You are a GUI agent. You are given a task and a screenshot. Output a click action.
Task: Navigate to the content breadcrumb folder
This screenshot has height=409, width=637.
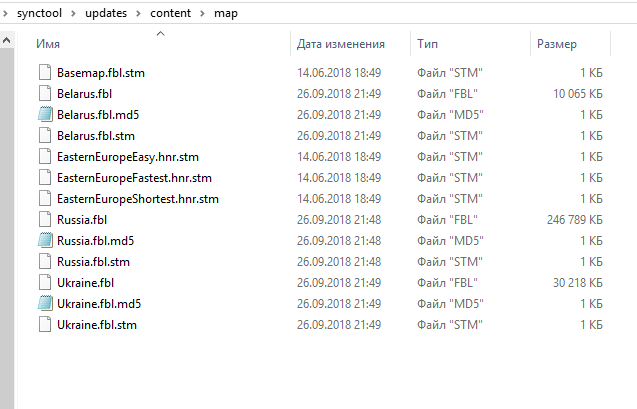click(170, 13)
